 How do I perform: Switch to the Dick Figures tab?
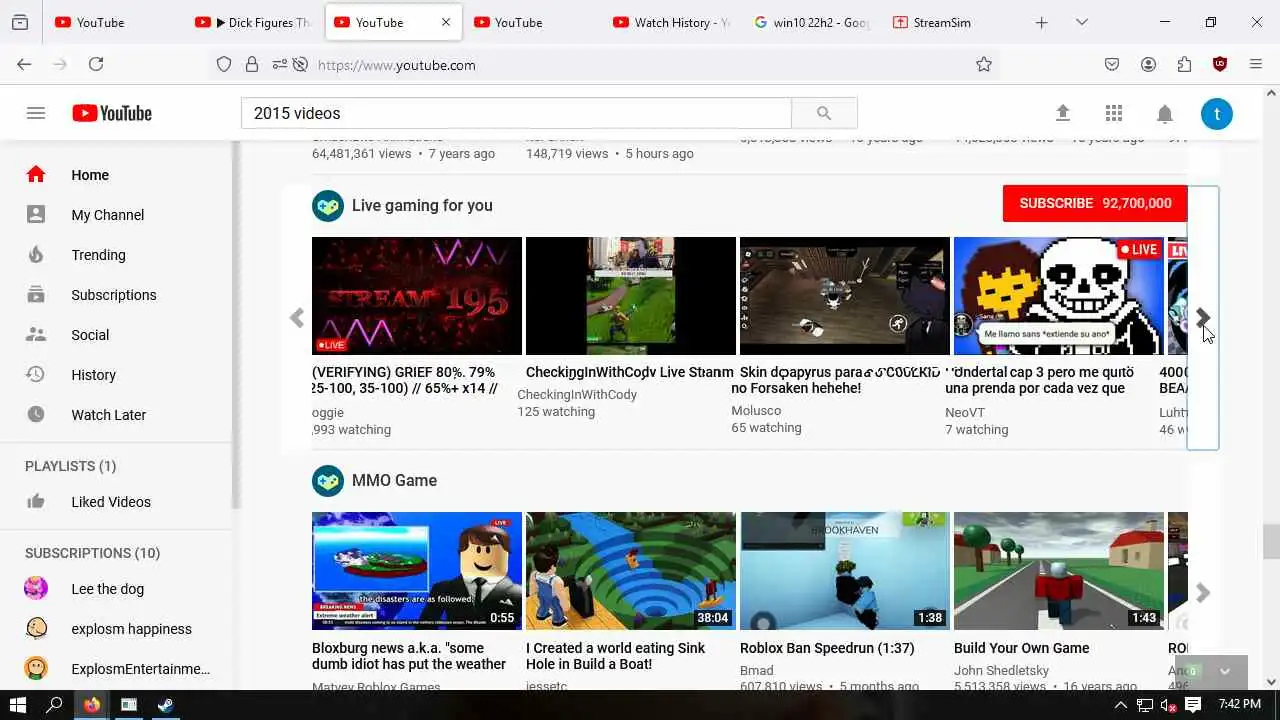(254, 22)
